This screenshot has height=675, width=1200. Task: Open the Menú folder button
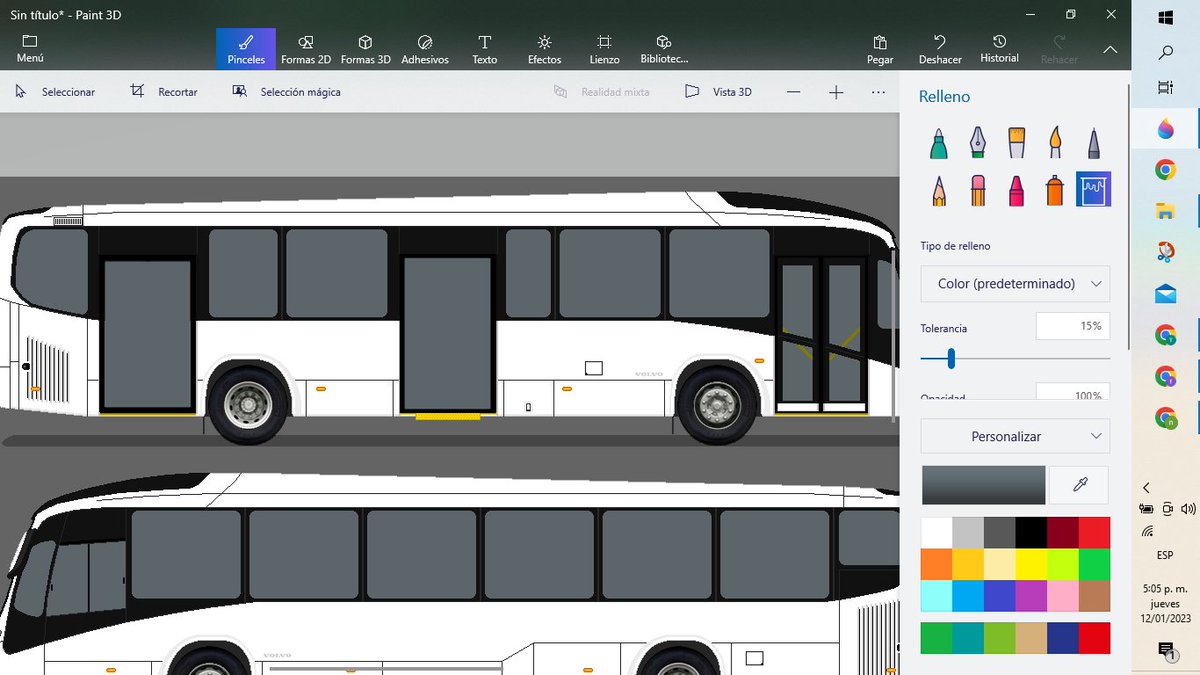click(30, 49)
